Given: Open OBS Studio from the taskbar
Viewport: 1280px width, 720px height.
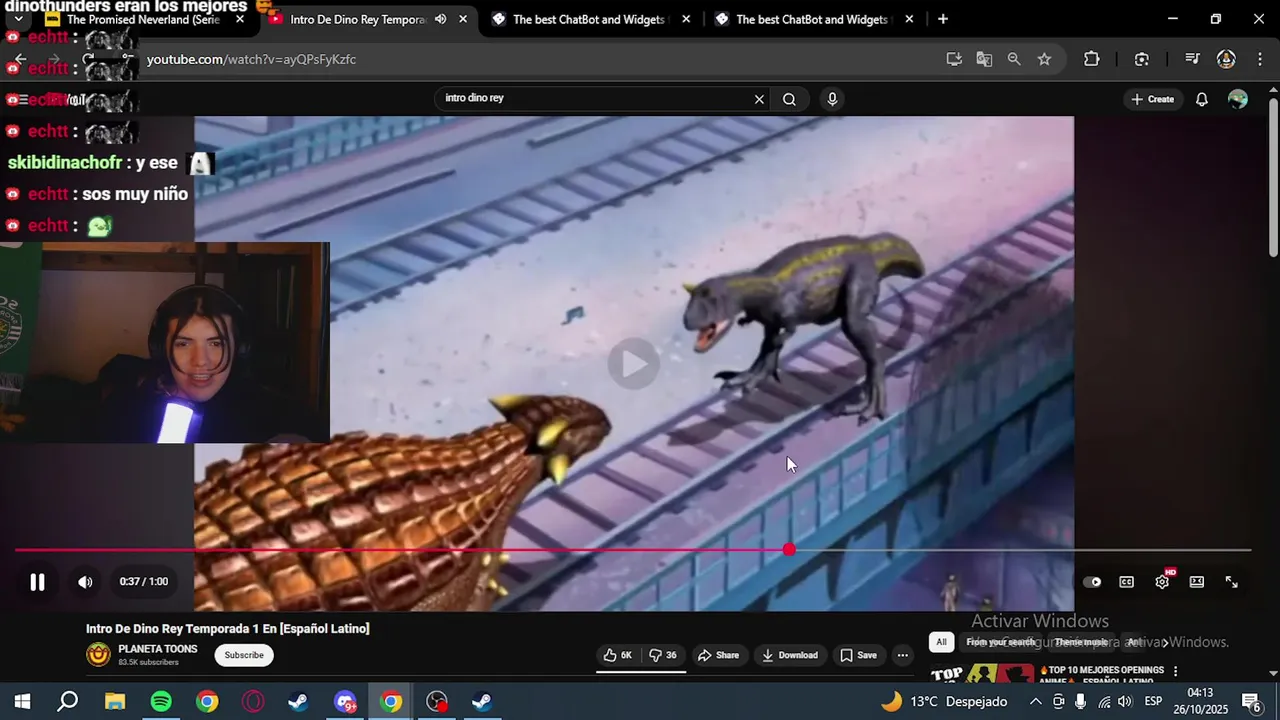Looking at the screenshot, I should click(x=437, y=702).
